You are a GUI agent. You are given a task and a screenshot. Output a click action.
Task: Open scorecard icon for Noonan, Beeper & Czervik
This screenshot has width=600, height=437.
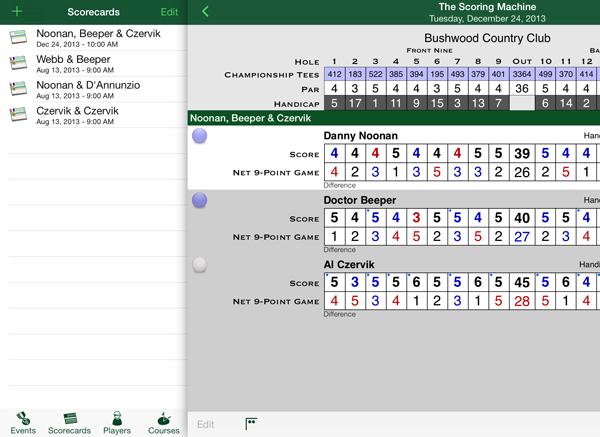pos(18,38)
